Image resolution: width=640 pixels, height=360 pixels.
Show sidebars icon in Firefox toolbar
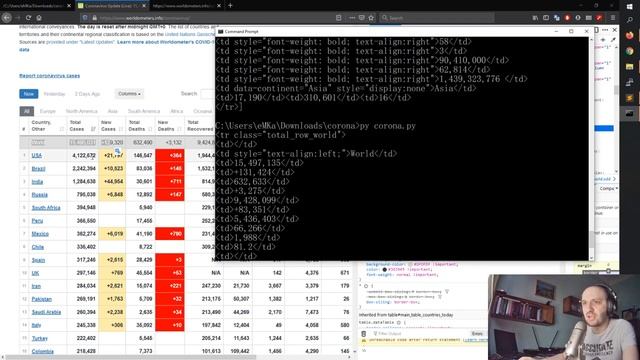click(x=546, y=18)
